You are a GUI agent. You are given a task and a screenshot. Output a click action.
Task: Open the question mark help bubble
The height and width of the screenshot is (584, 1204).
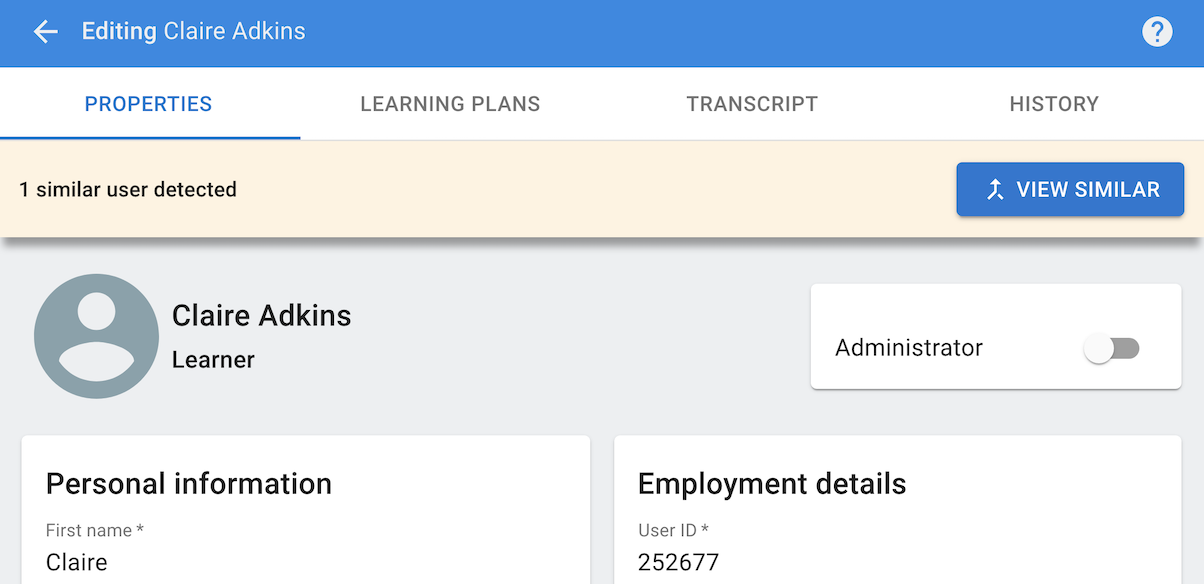point(1157,31)
